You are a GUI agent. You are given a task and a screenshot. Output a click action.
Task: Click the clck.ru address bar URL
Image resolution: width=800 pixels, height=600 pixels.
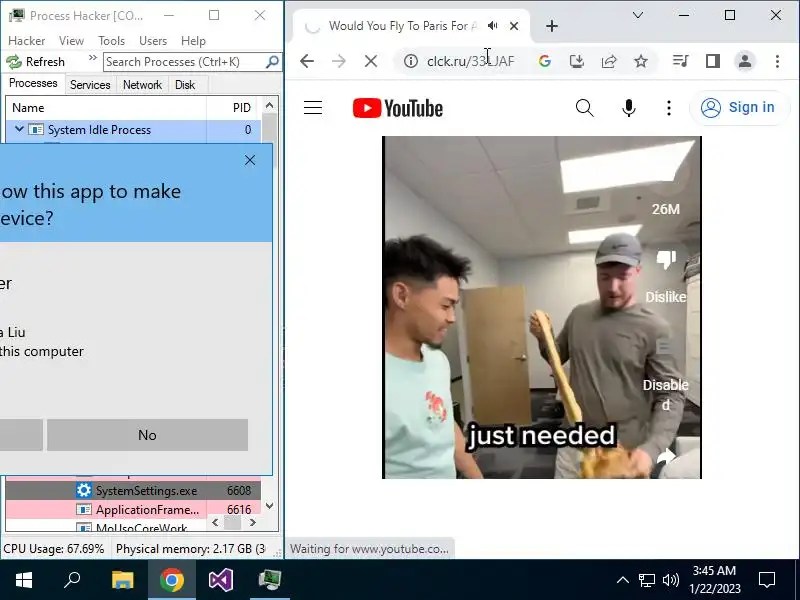[x=470, y=61]
